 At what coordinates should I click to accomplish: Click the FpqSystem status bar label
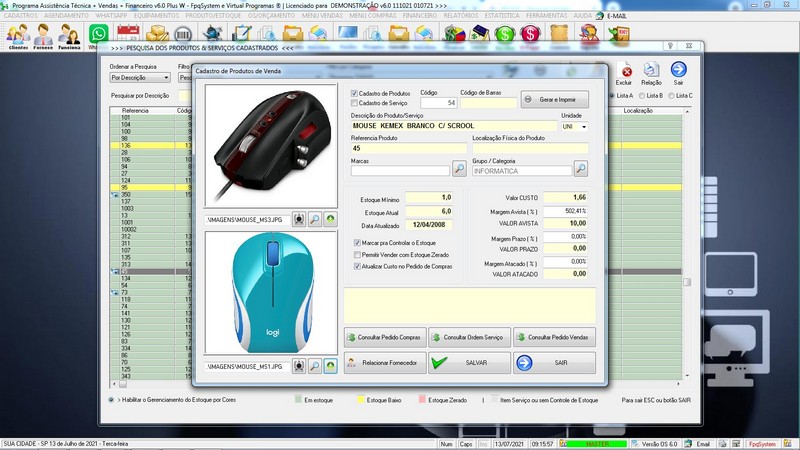[x=762, y=444]
